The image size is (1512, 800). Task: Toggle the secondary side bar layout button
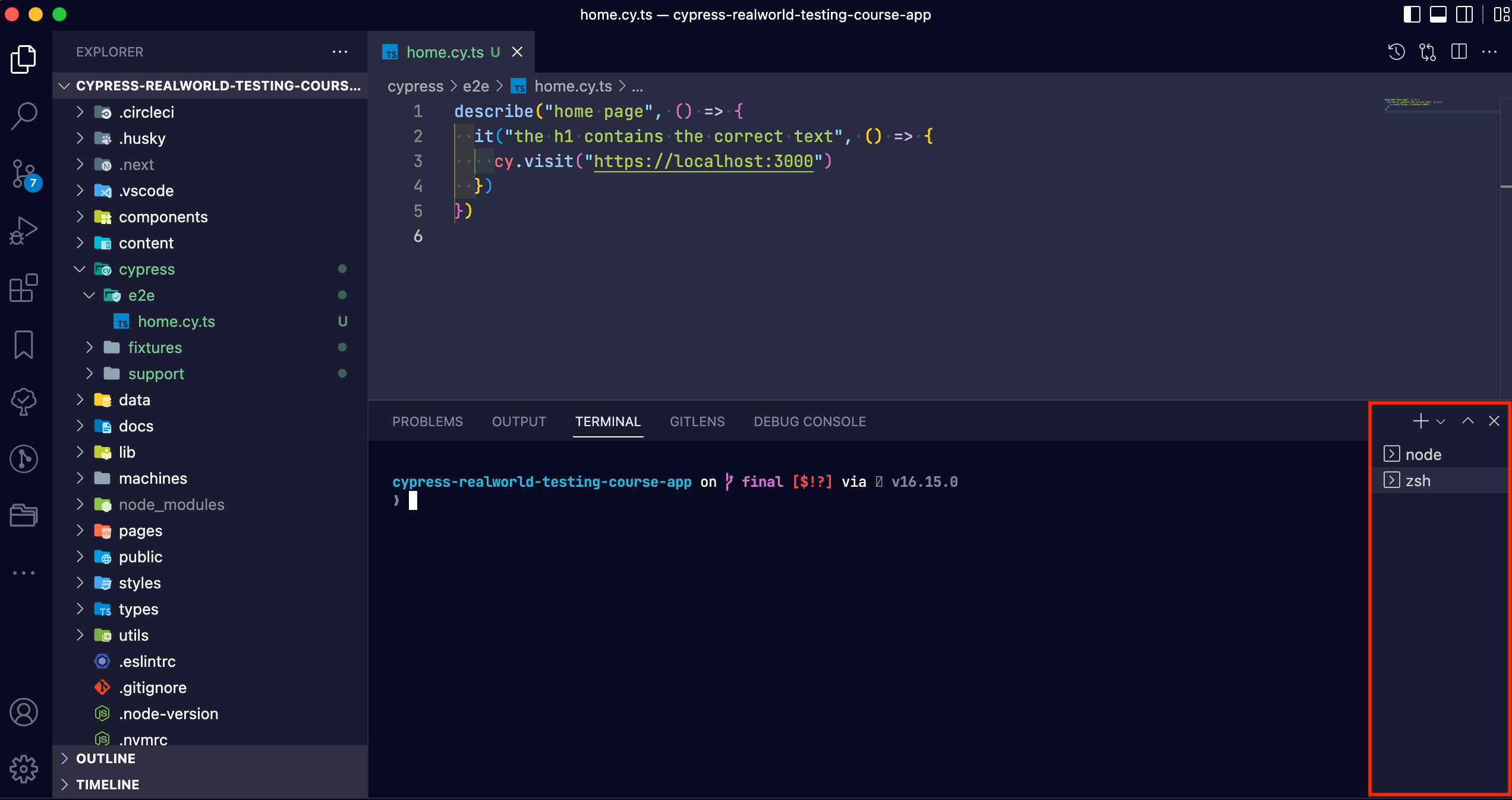pos(1464,14)
